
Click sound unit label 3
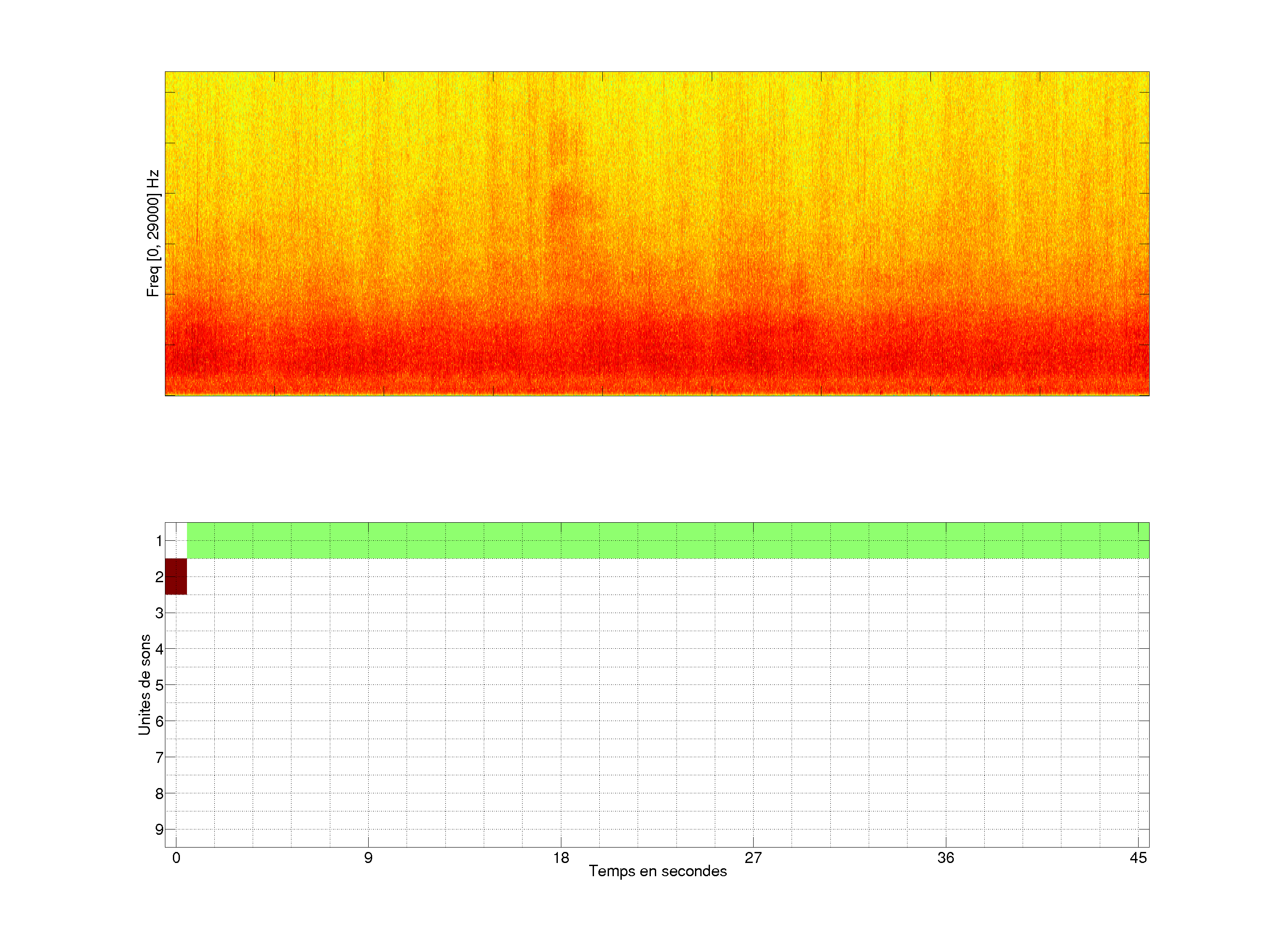pos(159,613)
